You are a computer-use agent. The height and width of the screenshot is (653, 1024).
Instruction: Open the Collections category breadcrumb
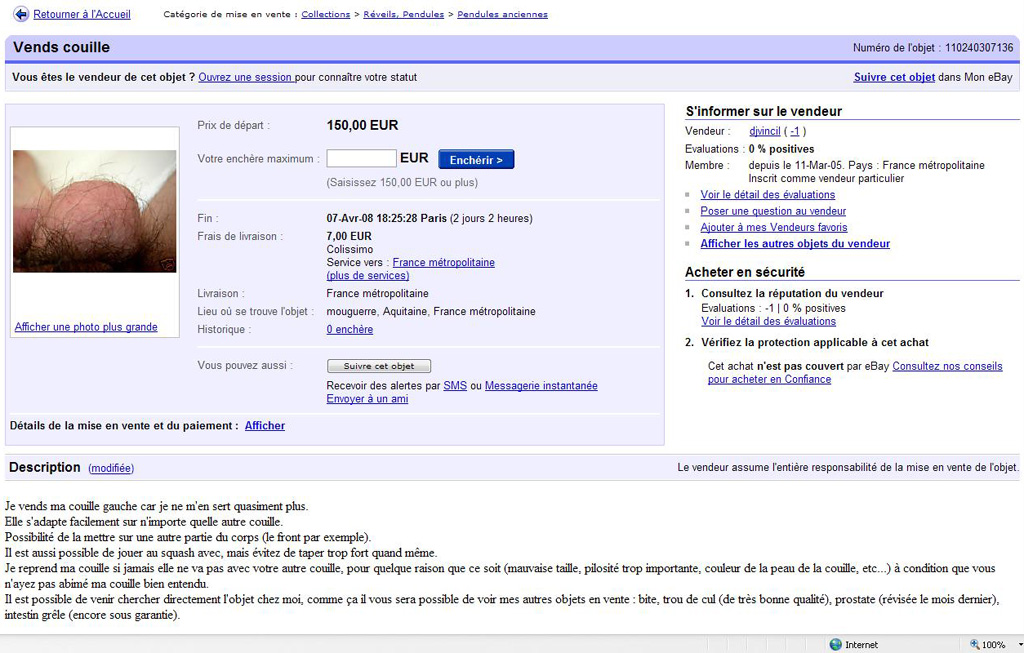[325, 15]
